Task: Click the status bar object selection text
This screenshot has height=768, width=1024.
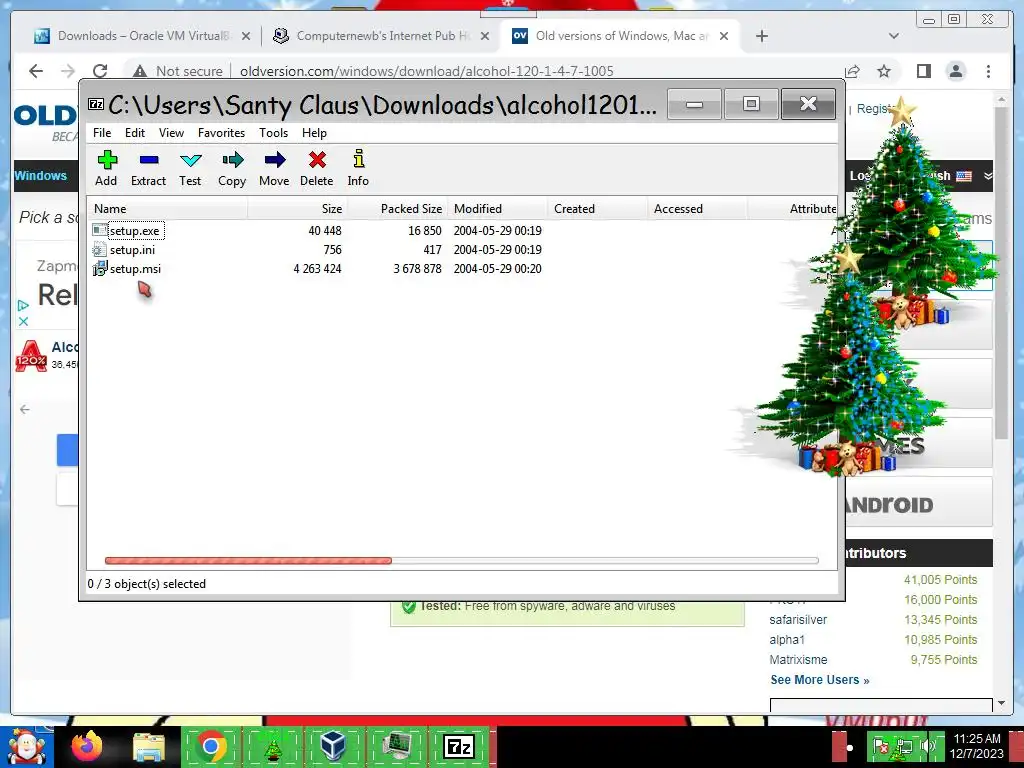Action: [x=146, y=584]
